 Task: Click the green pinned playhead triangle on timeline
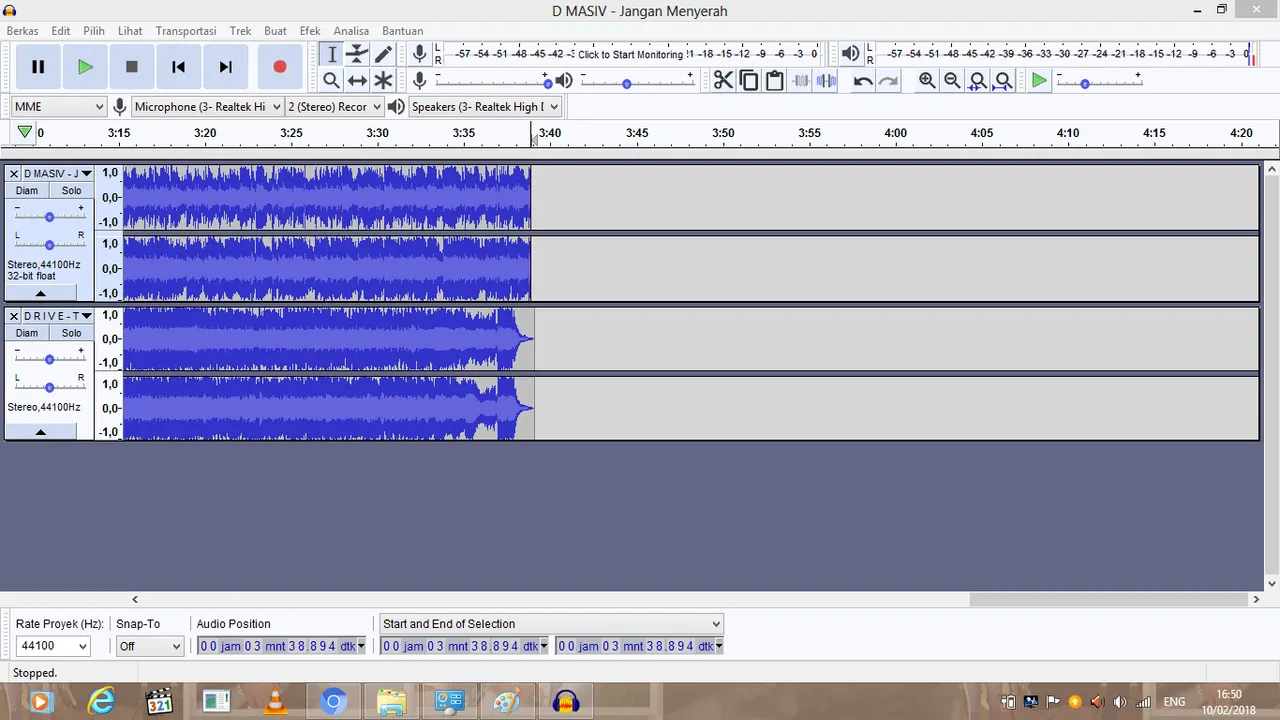tap(25, 132)
